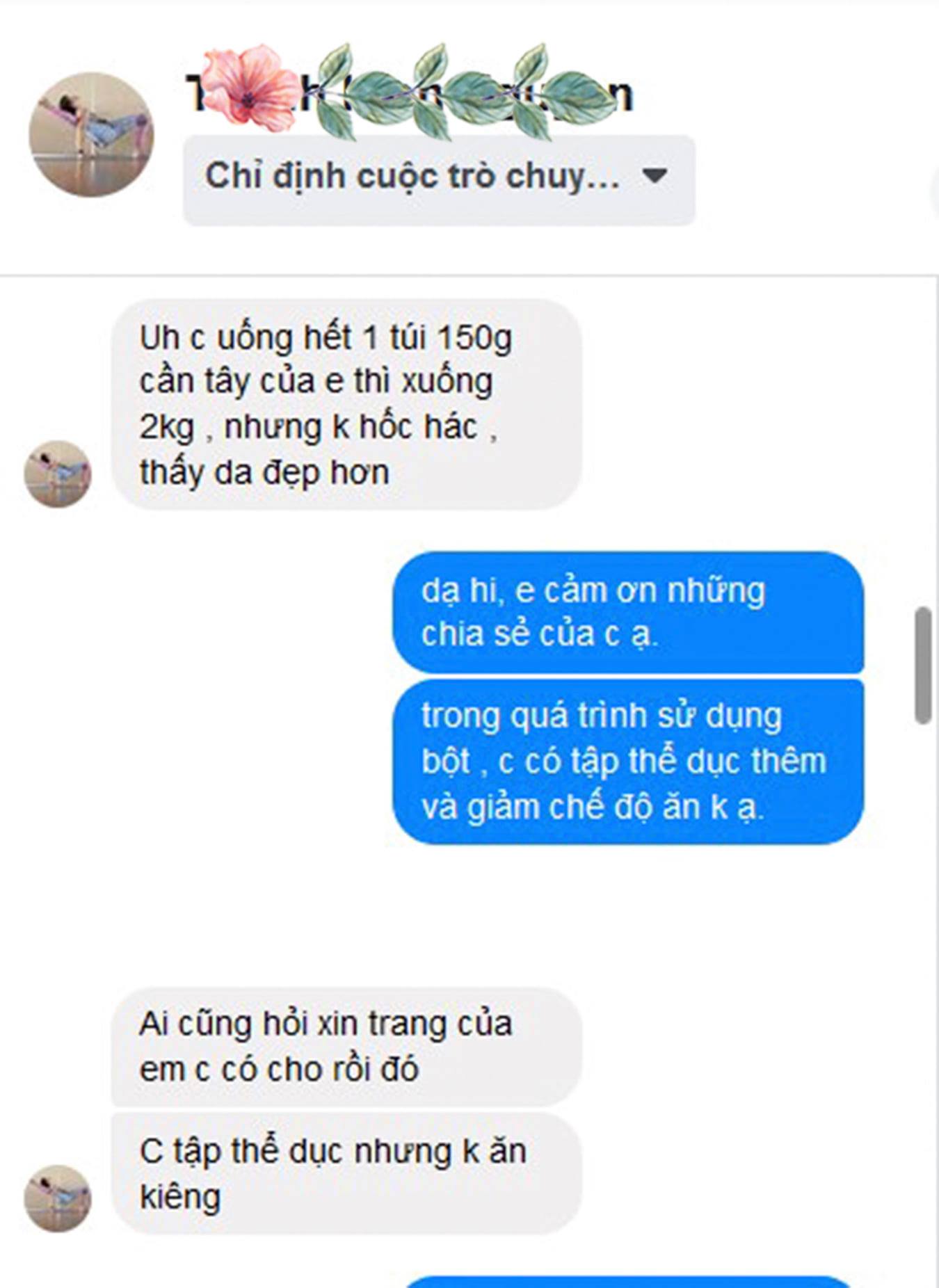Open the large profile avatar in chat header

tap(91, 134)
